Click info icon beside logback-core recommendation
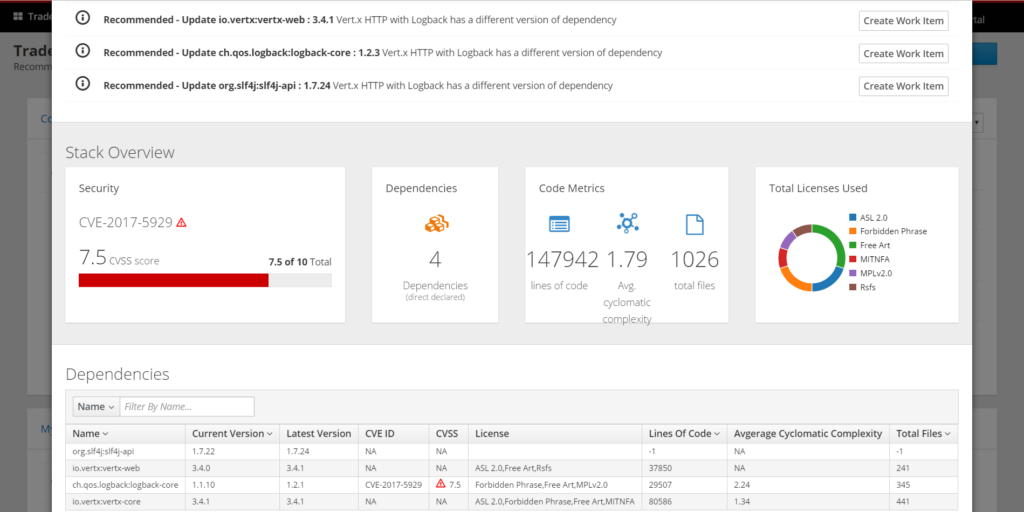Image resolution: width=1024 pixels, height=512 pixels. [82, 52]
